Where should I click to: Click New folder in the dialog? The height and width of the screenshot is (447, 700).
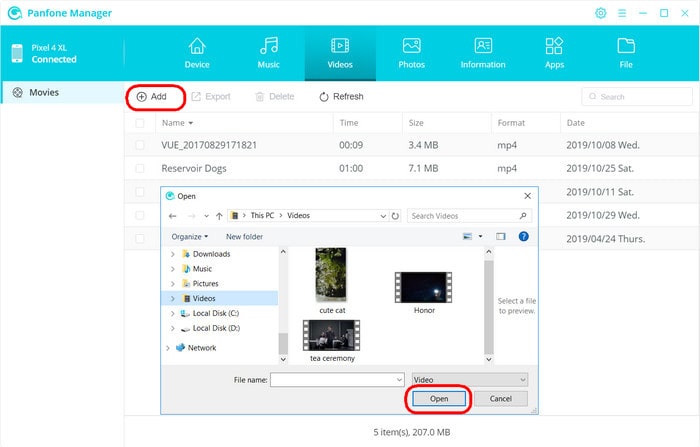point(244,237)
